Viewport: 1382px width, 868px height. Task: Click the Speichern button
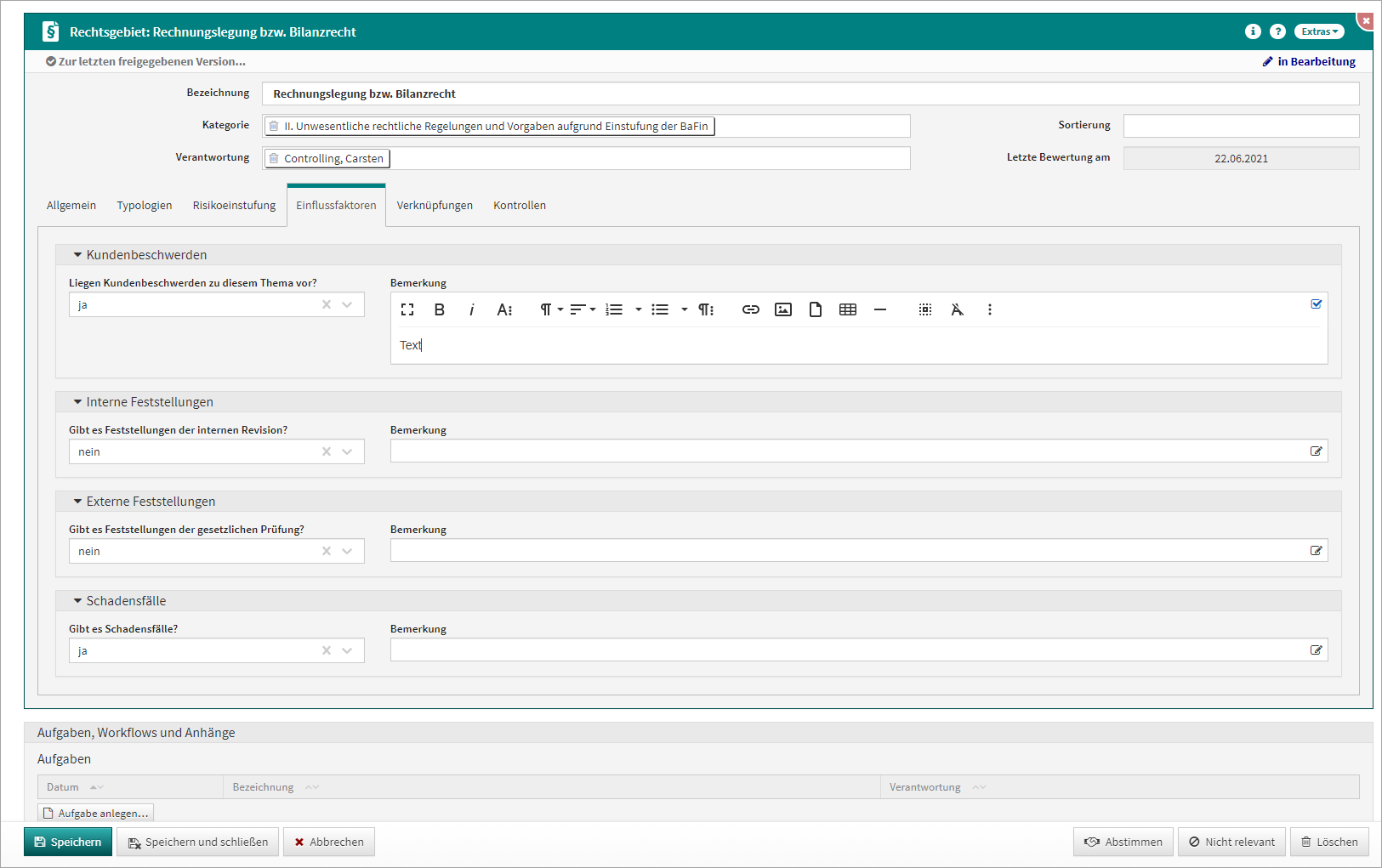68,842
